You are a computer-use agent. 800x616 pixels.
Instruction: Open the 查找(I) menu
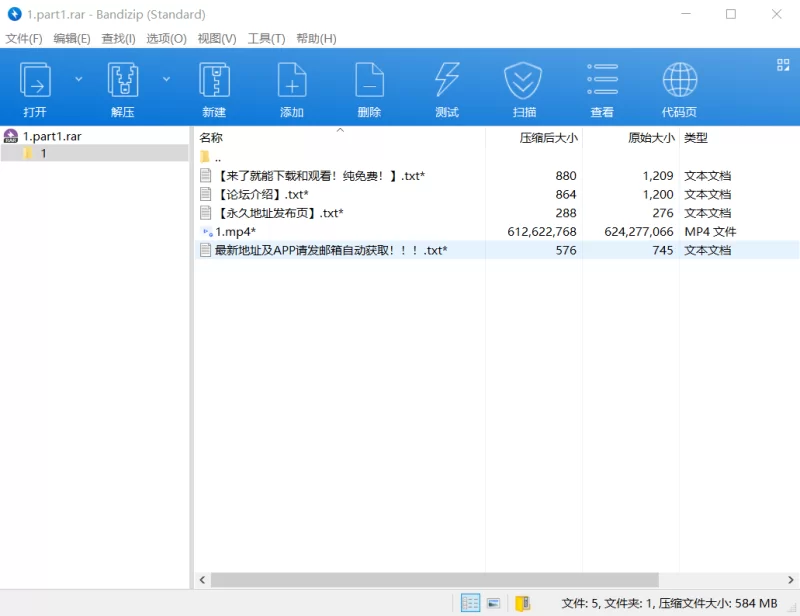[118, 39]
